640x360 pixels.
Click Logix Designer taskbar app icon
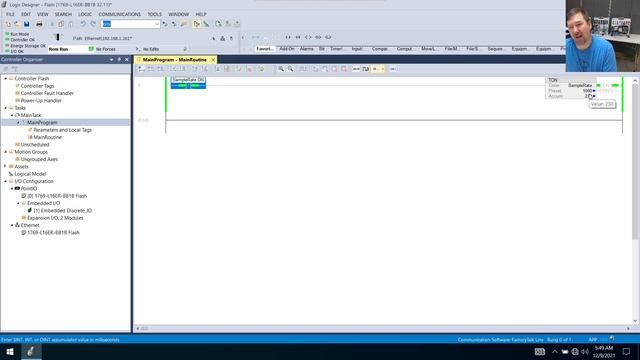pyautogui.click(x=31, y=351)
